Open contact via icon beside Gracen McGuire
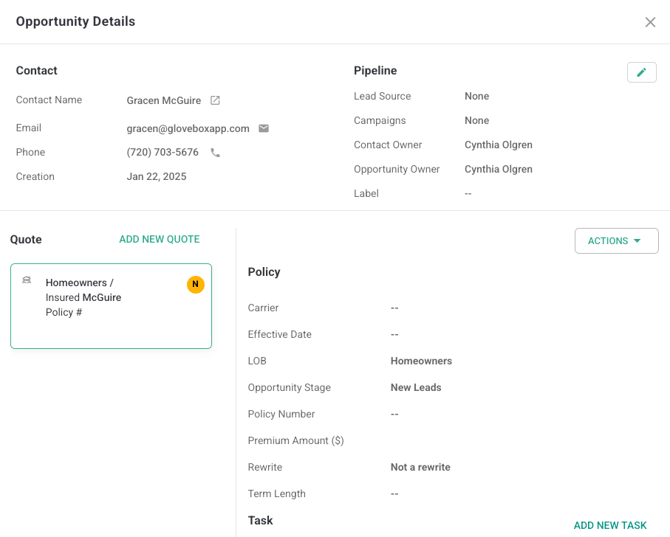The image size is (670, 537). coord(215,101)
